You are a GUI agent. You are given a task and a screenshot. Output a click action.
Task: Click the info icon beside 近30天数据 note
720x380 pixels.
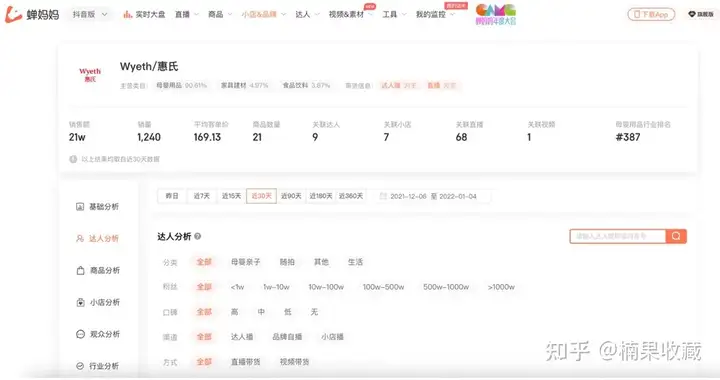pyautogui.click(x=73, y=159)
